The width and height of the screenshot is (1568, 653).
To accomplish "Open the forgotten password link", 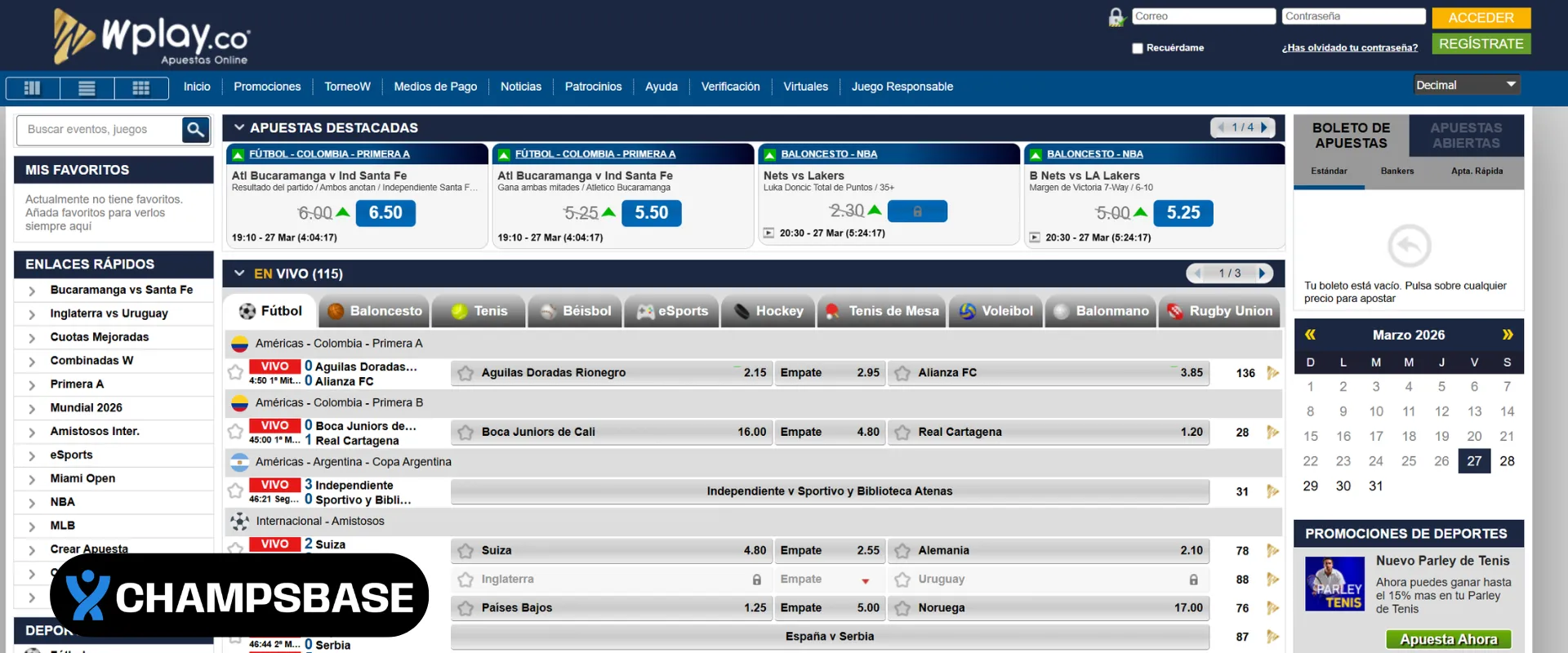I will [x=1349, y=48].
